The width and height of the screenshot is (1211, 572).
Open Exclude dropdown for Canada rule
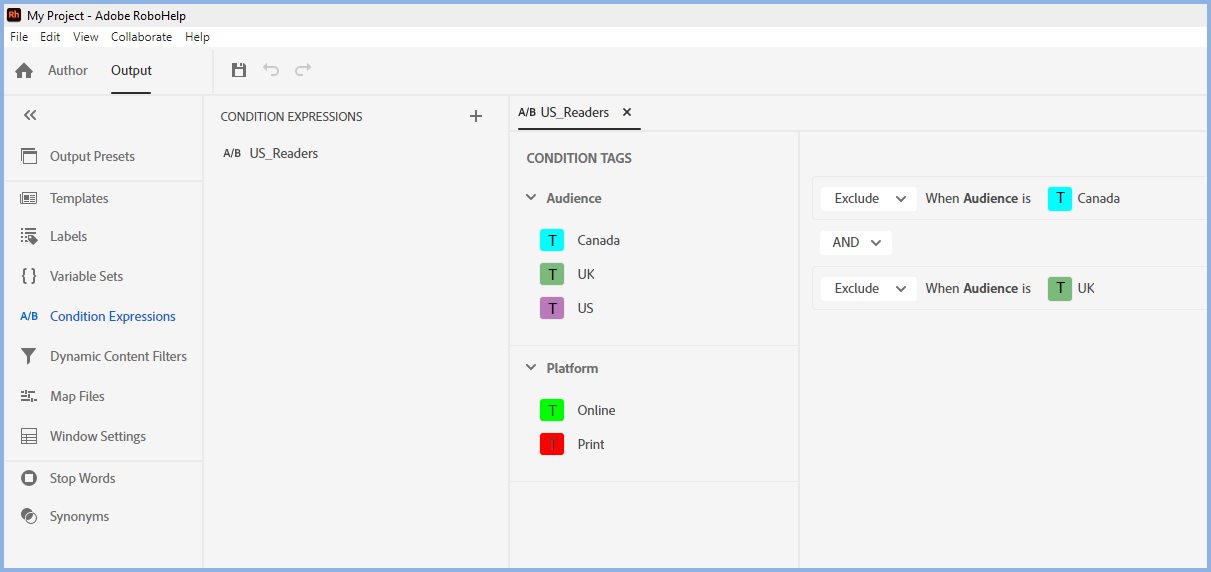point(868,198)
